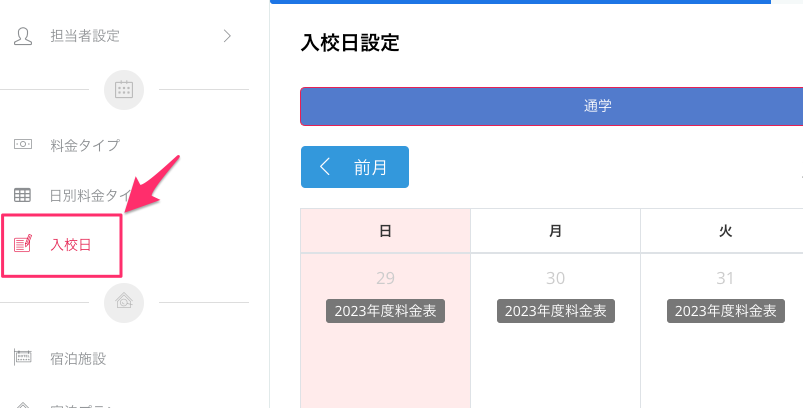Image resolution: width=803 pixels, height=408 pixels.
Task: Open the 宿泊施設 menu item
Action: (x=78, y=358)
